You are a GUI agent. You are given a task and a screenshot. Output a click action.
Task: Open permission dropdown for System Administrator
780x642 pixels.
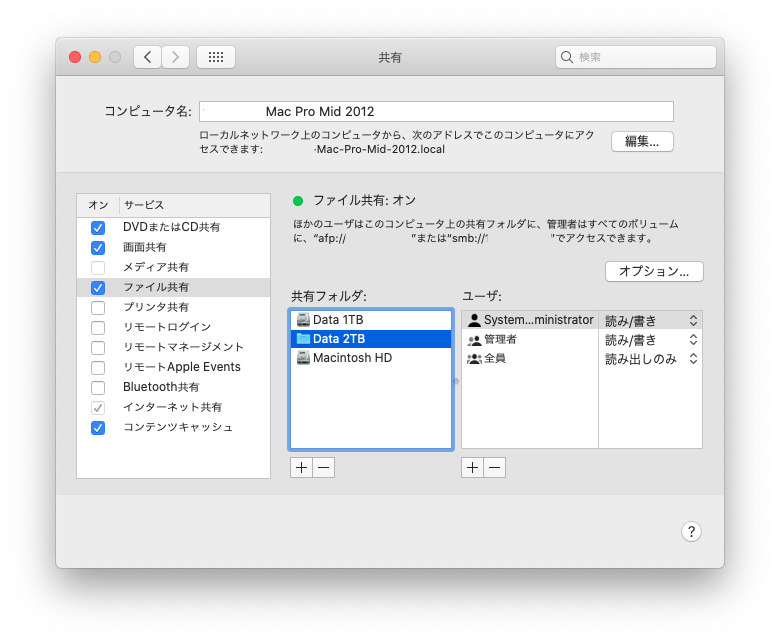(650, 321)
